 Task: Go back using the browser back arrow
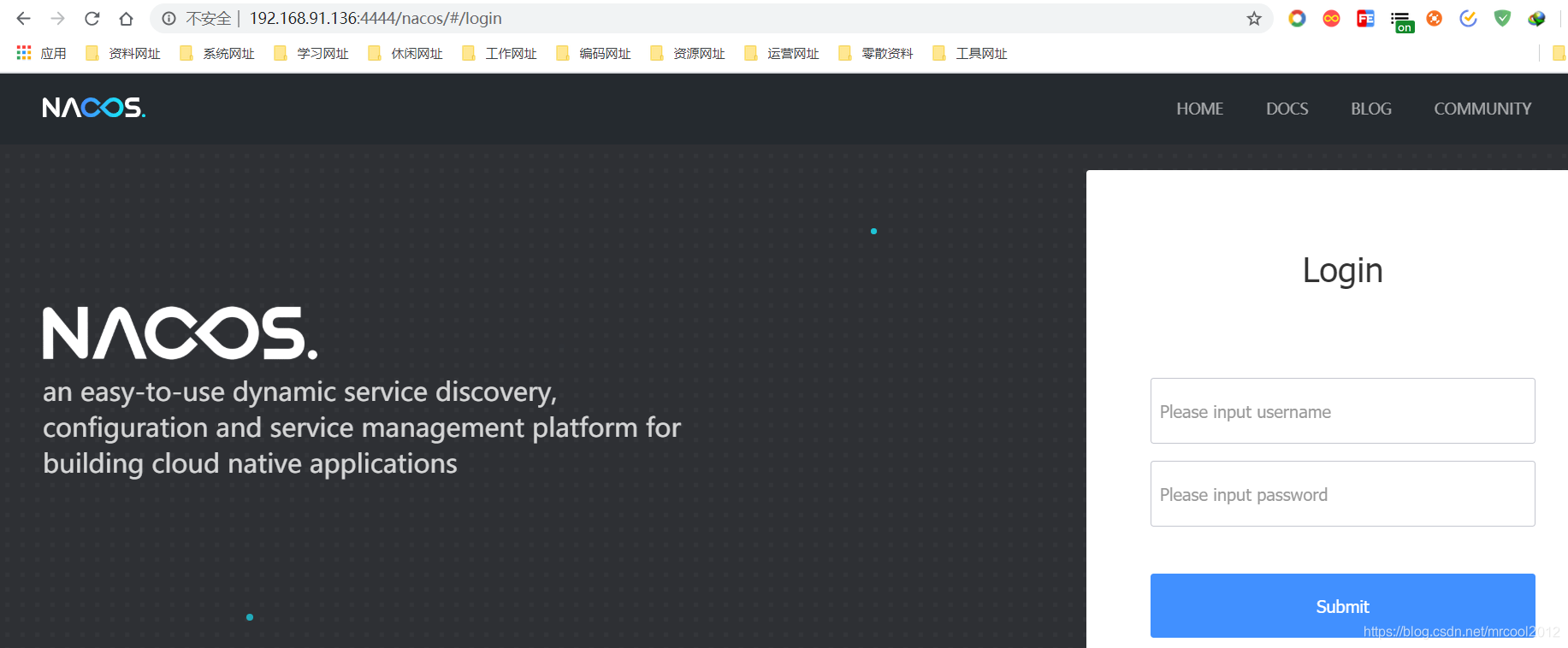coord(23,18)
